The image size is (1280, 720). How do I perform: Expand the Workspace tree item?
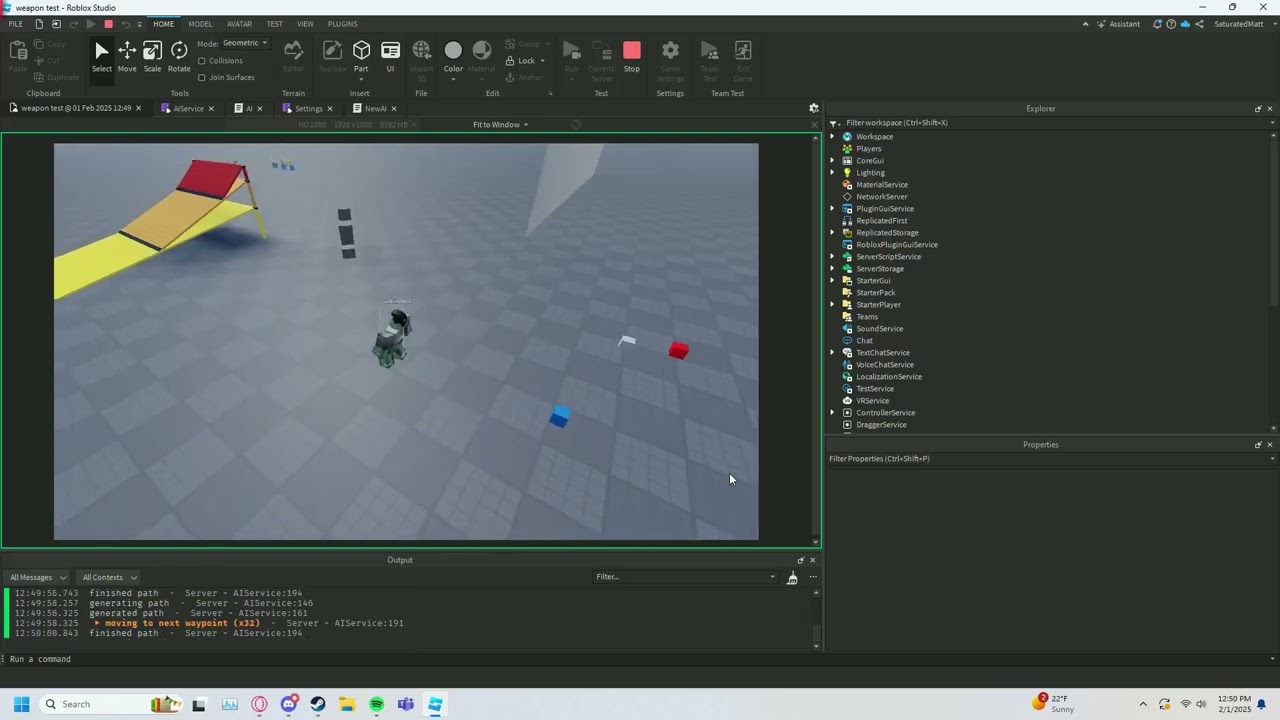(x=833, y=136)
